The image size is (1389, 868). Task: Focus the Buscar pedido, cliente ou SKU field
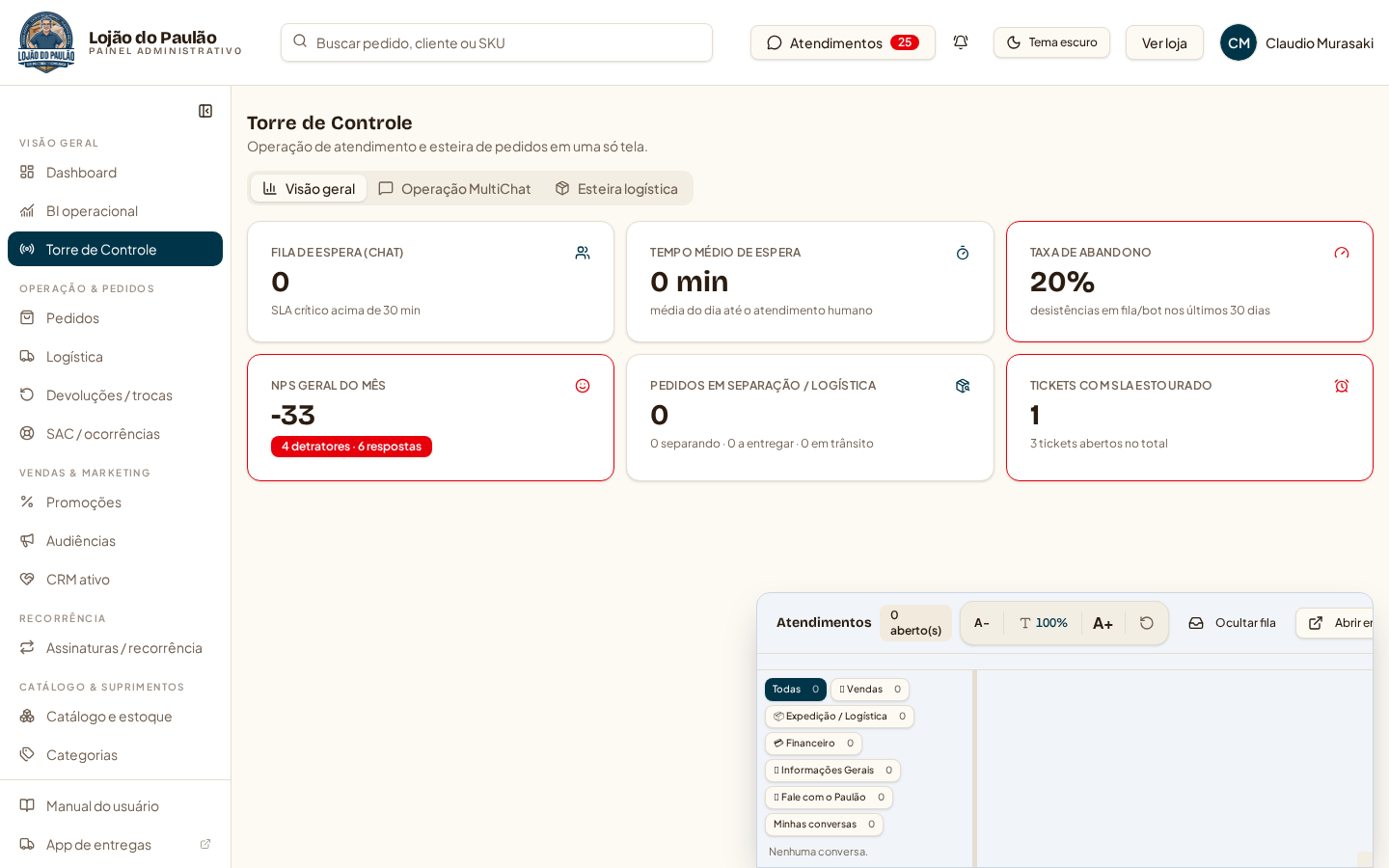click(497, 42)
